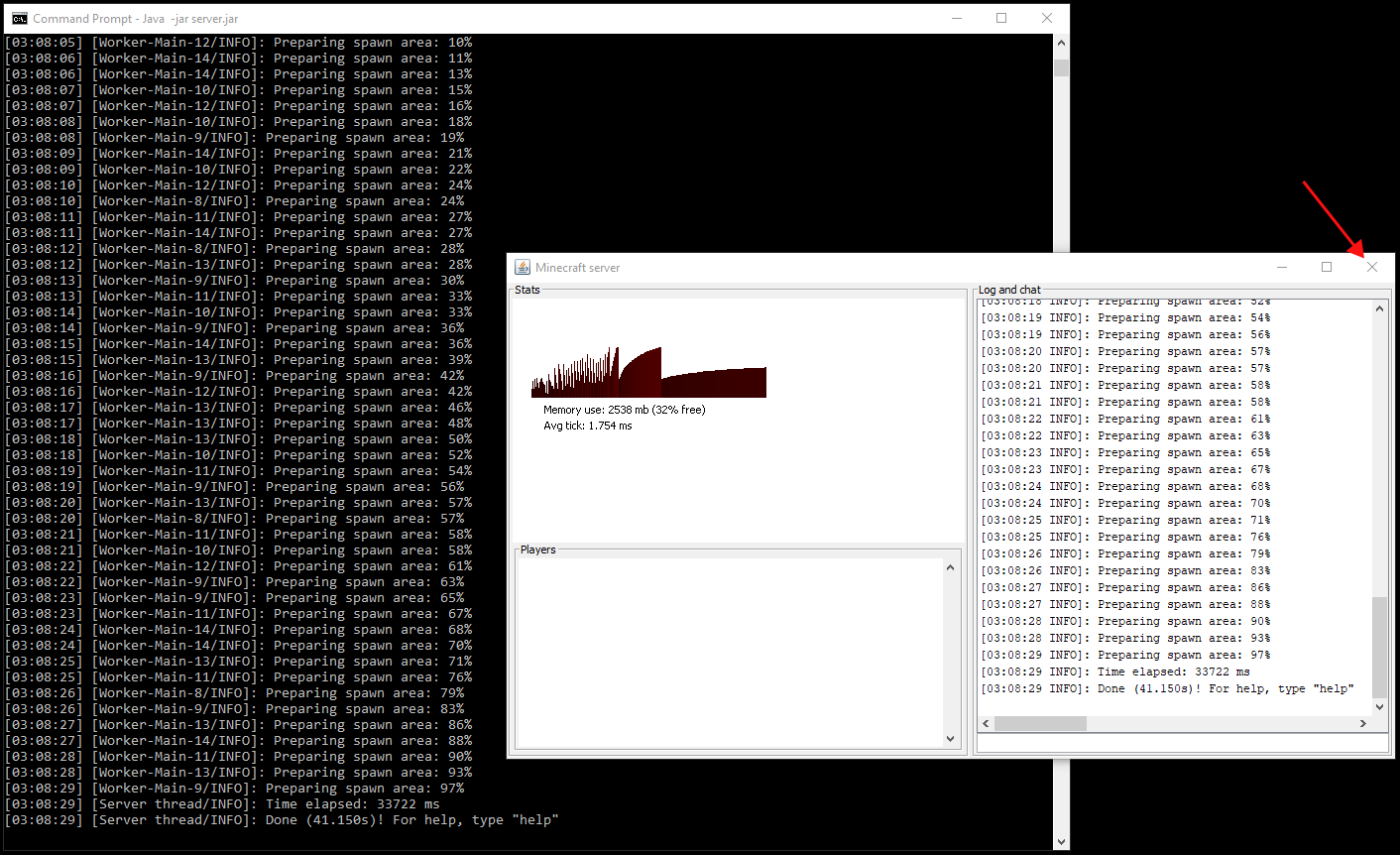The image size is (1400, 855).
Task: Click the Log and chat scroll right arrow
Action: click(x=1363, y=723)
